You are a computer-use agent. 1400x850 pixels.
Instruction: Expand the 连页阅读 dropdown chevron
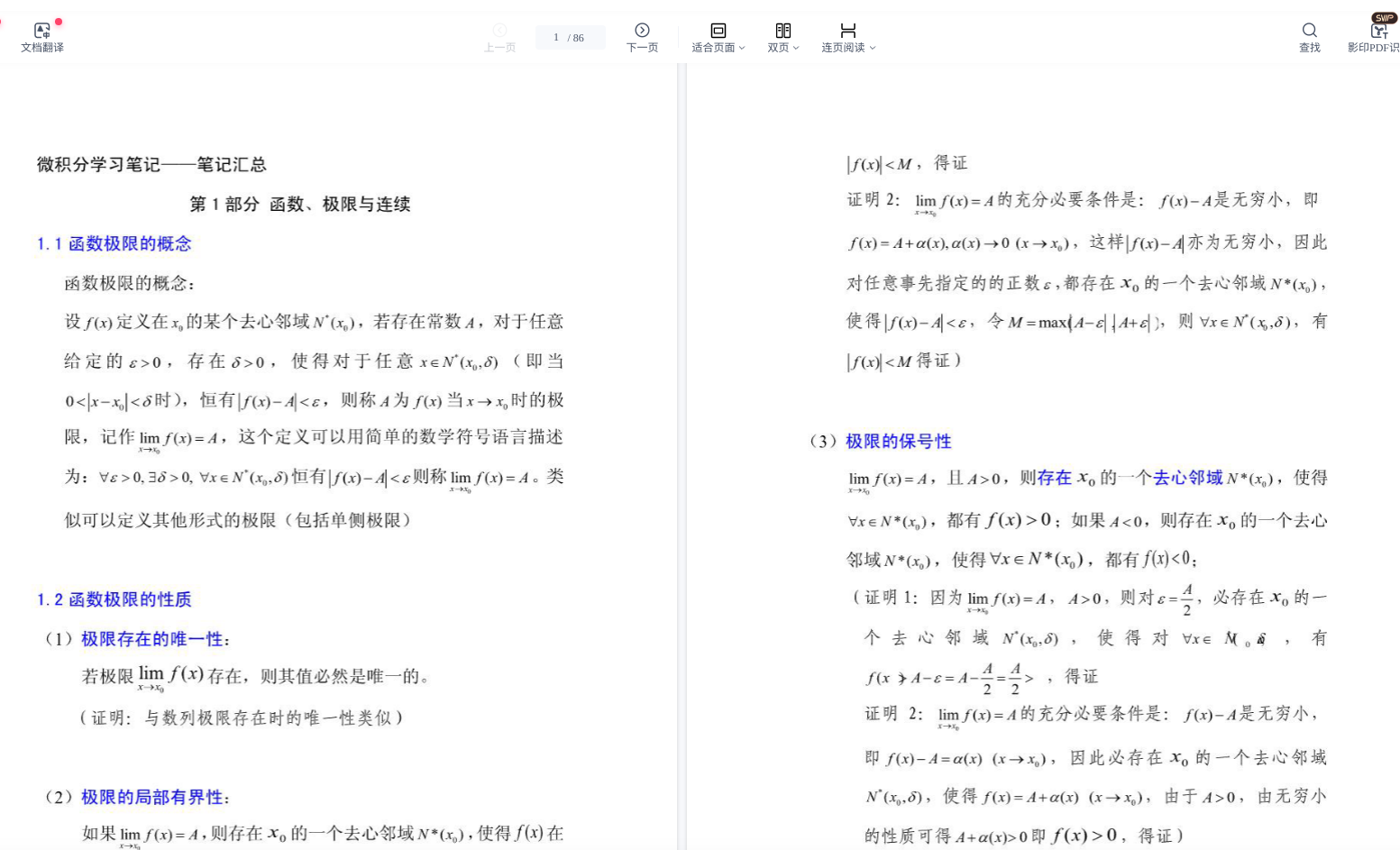(x=873, y=48)
